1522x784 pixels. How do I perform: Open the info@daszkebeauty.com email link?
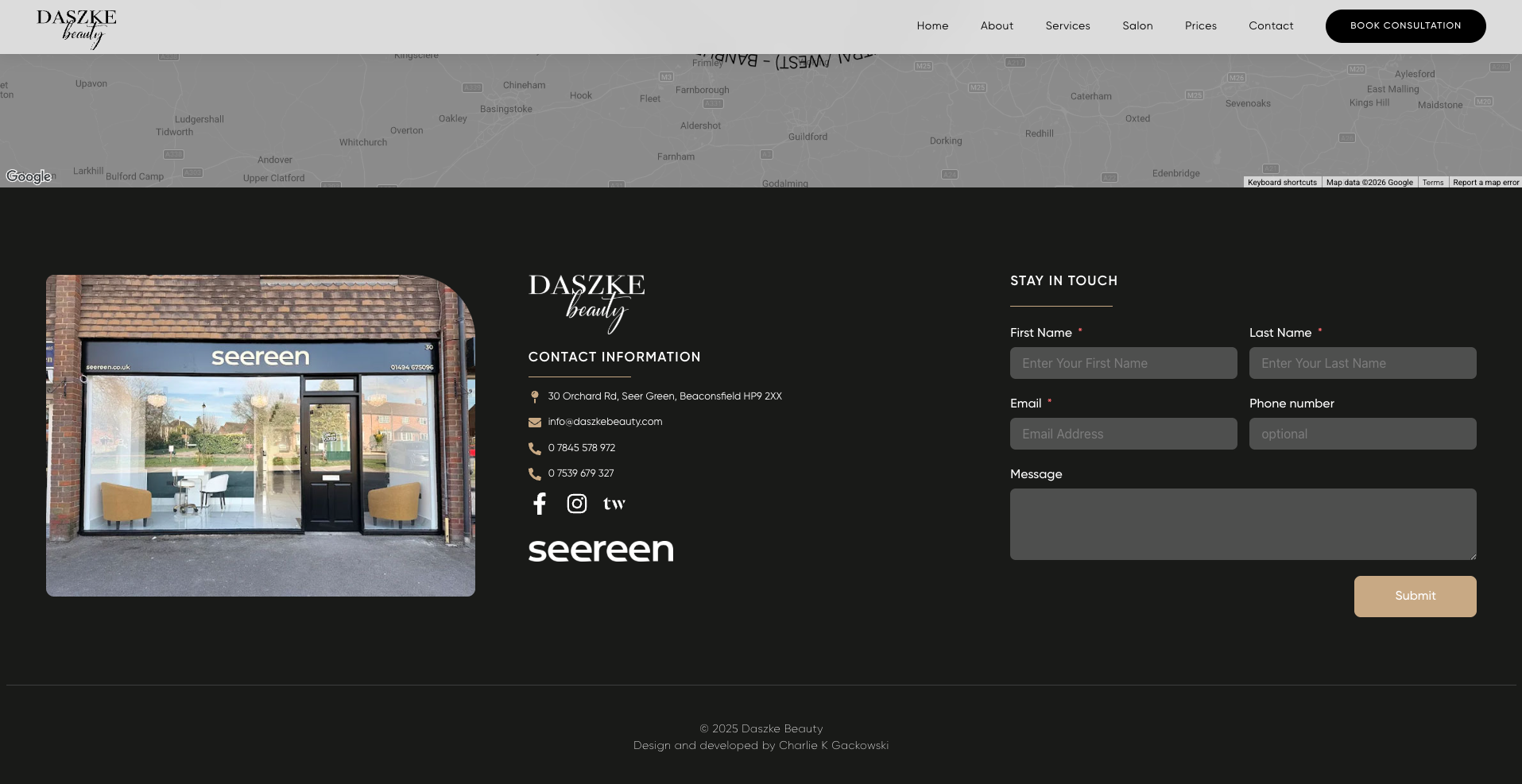click(605, 422)
